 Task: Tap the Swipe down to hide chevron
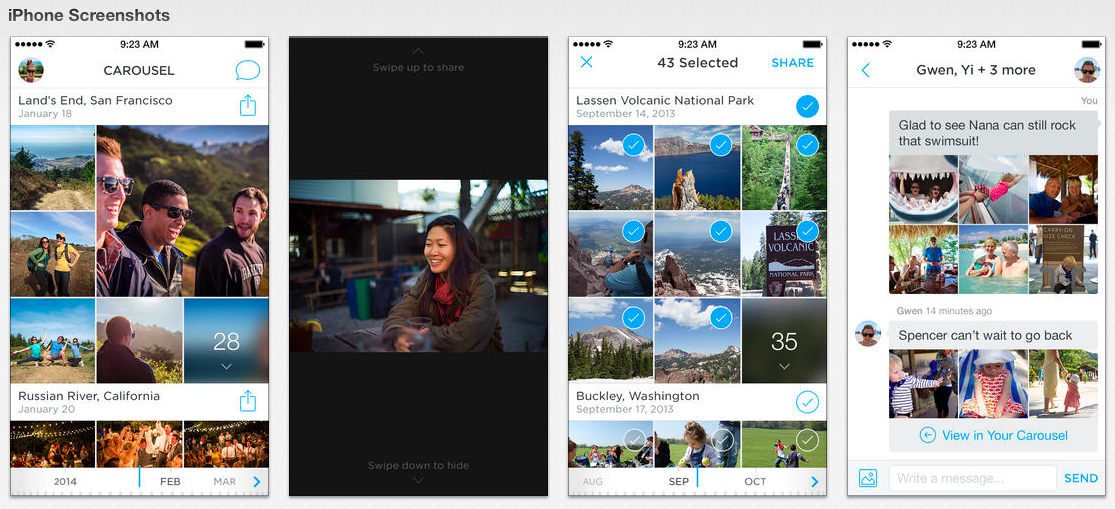pyautogui.click(x=418, y=481)
